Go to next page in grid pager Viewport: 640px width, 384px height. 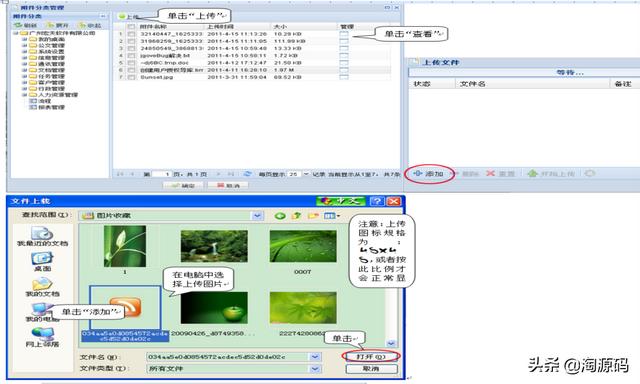pyautogui.click(x=218, y=174)
